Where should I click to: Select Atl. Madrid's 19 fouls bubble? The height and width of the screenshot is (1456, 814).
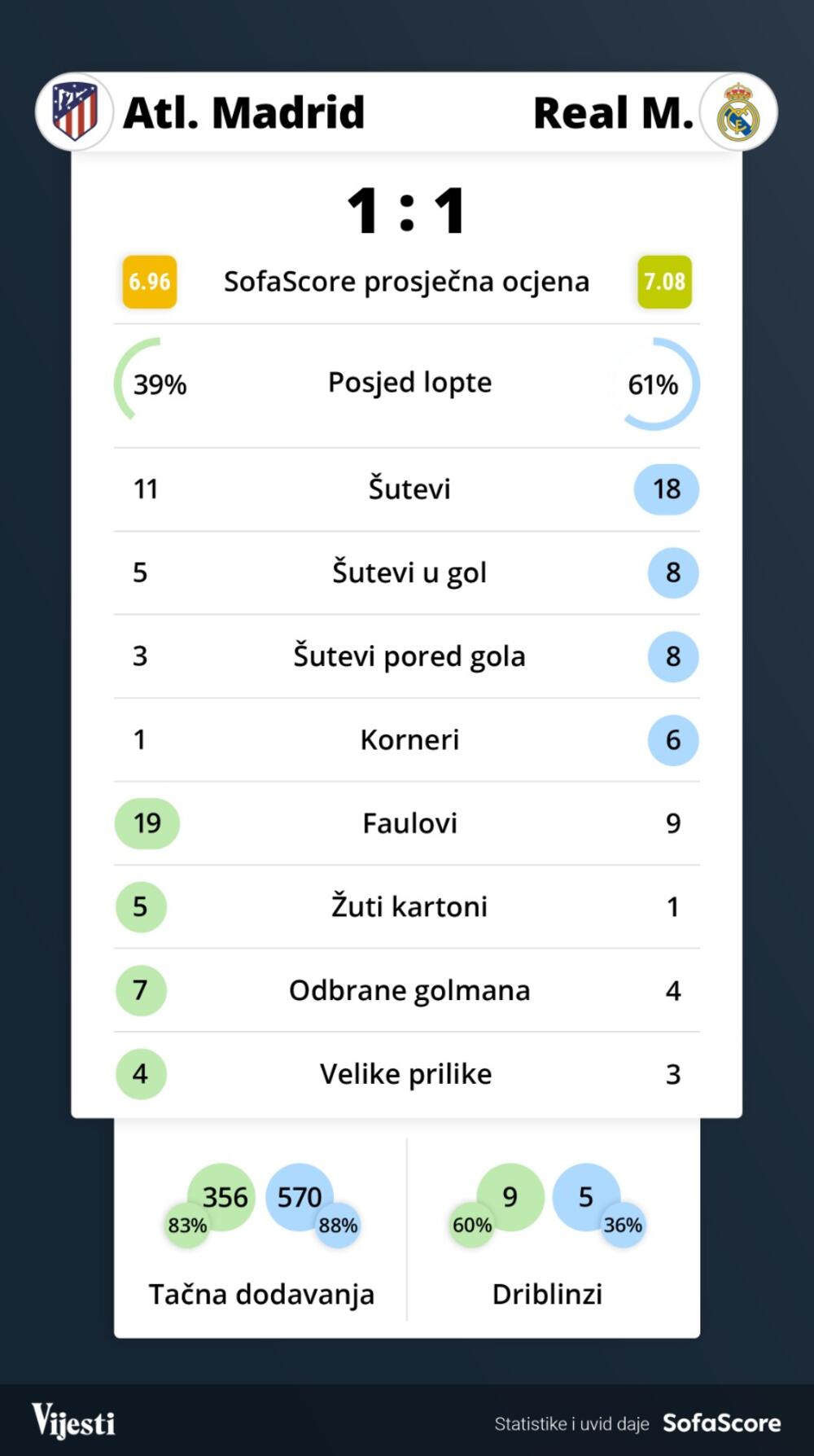coord(147,823)
